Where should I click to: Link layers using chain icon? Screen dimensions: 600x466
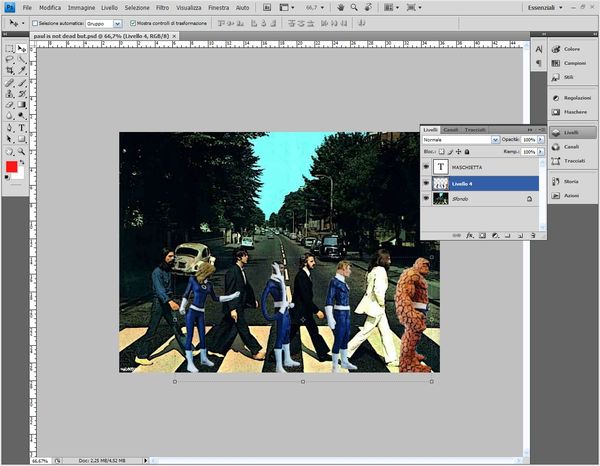coord(457,236)
